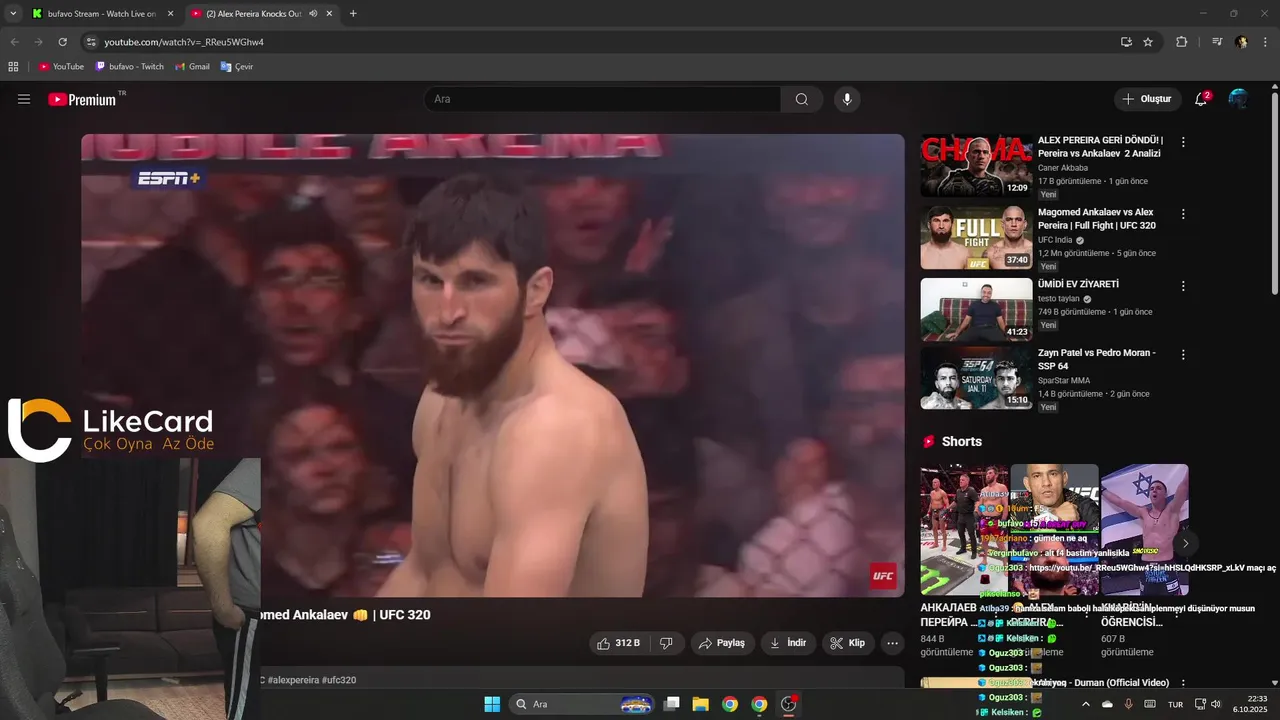
Task: Open a new browser tab
Action: [x=353, y=14]
